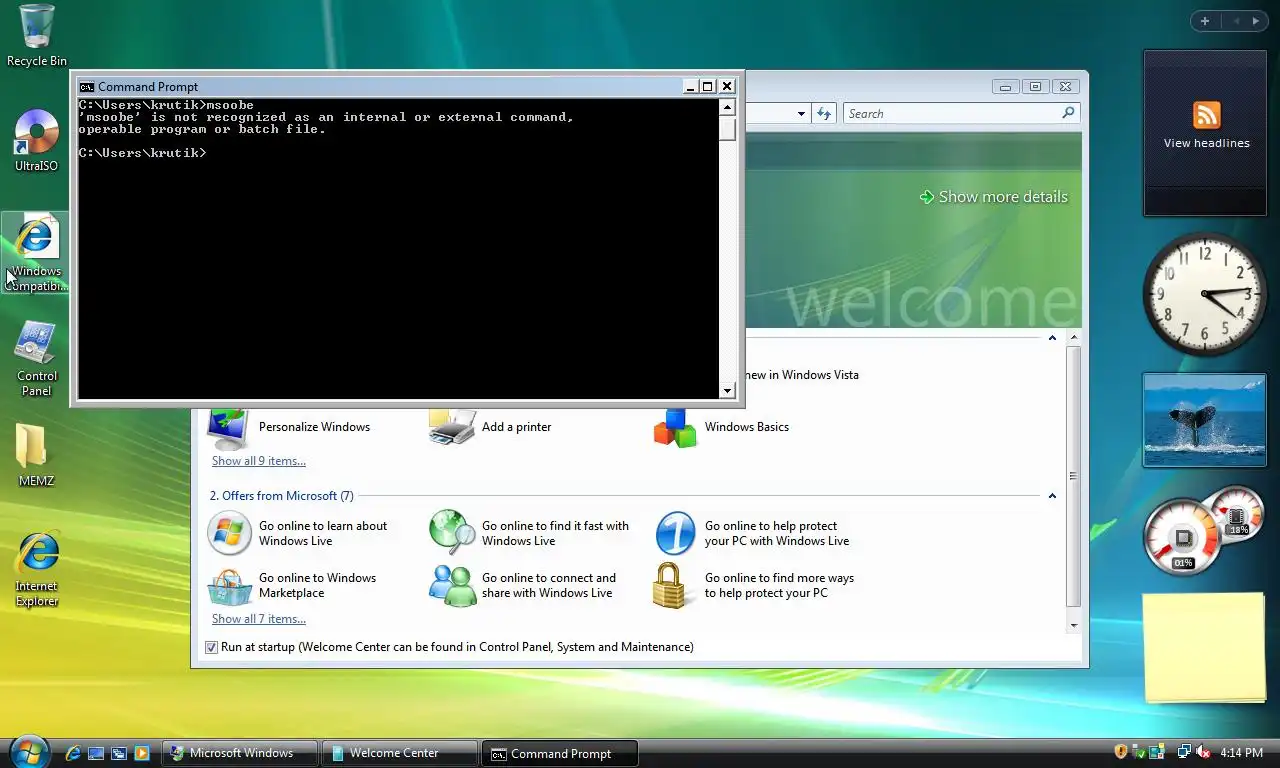This screenshot has height=768, width=1280.
Task: Open the Start menu orb
Action: (x=28, y=752)
